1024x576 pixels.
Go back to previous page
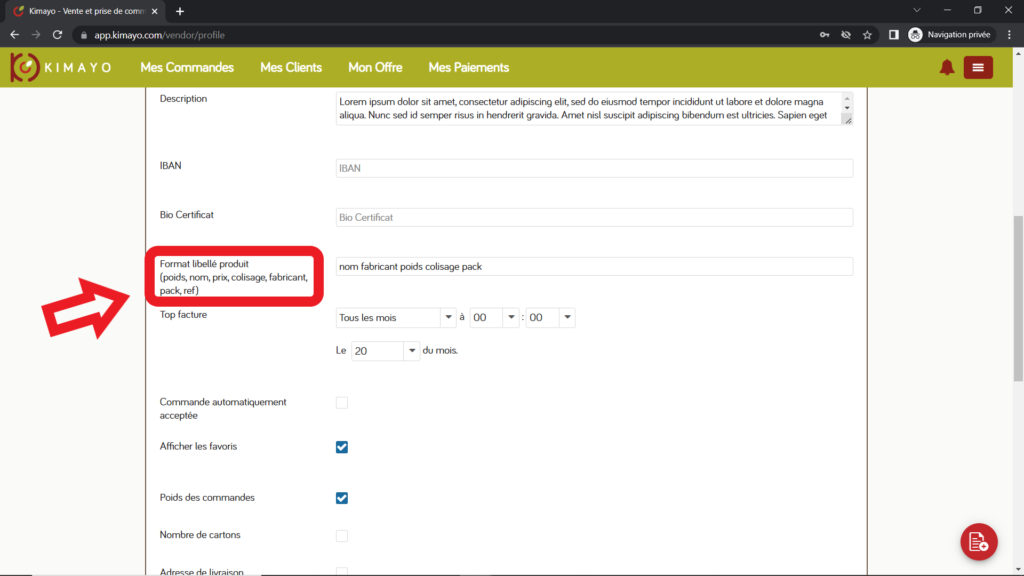(14, 35)
